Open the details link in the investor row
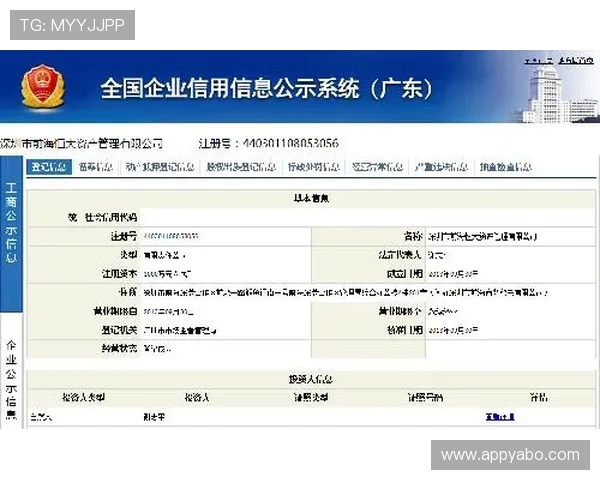The width and height of the screenshot is (600, 480). 500,417
